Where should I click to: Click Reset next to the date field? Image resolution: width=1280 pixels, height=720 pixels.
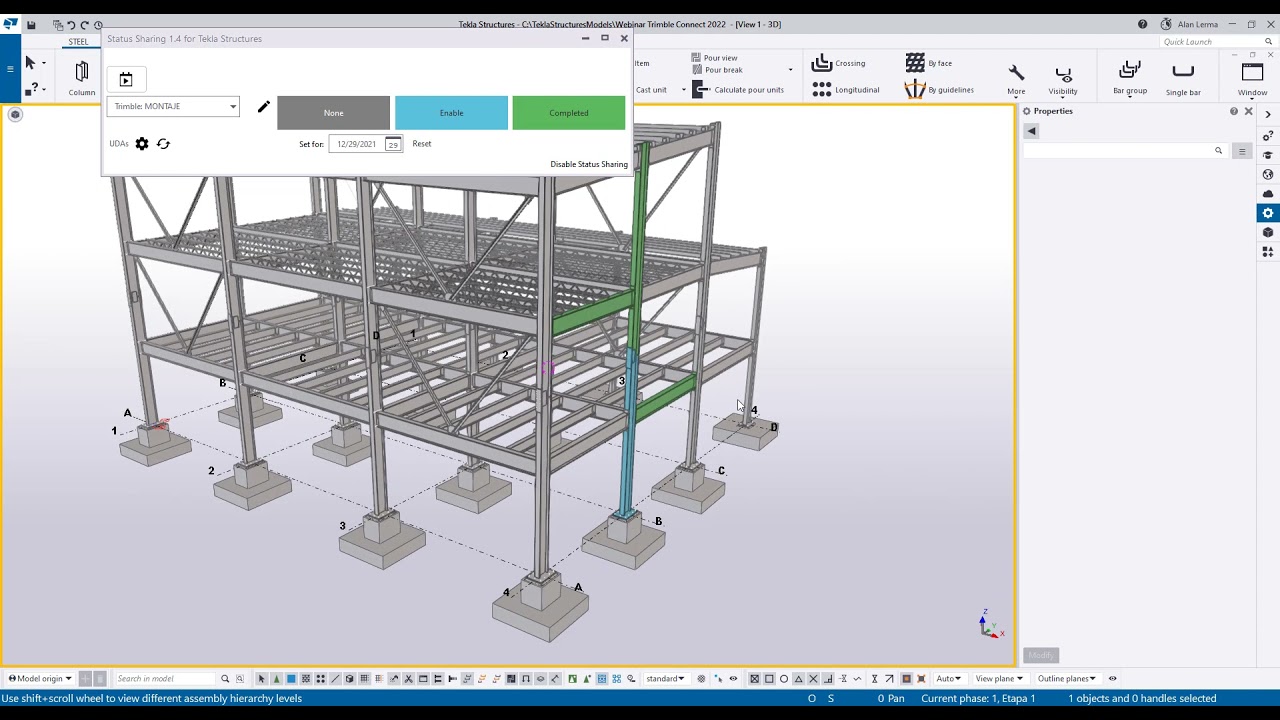422,144
